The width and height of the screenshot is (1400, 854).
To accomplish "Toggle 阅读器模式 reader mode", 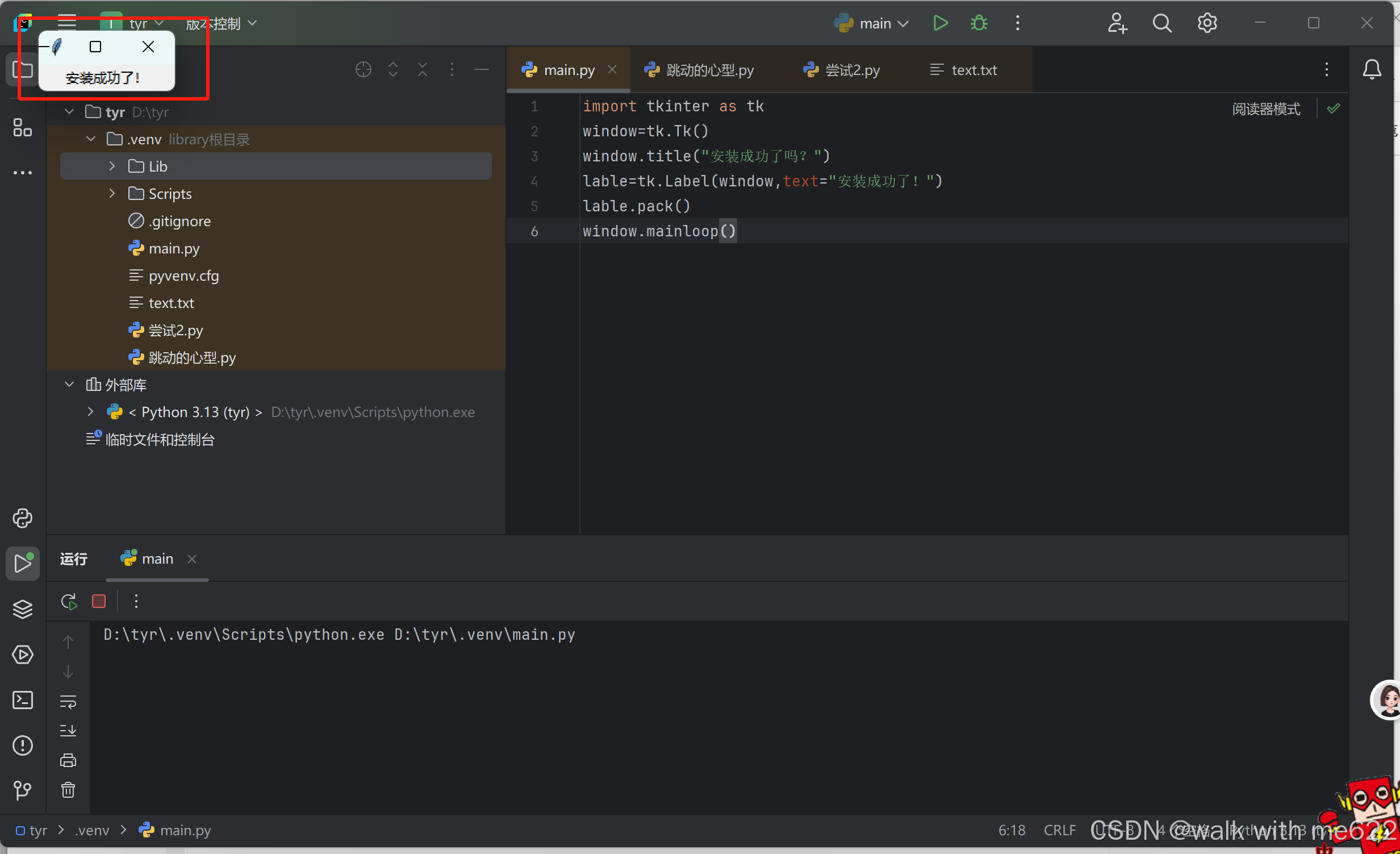I will (1266, 109).
